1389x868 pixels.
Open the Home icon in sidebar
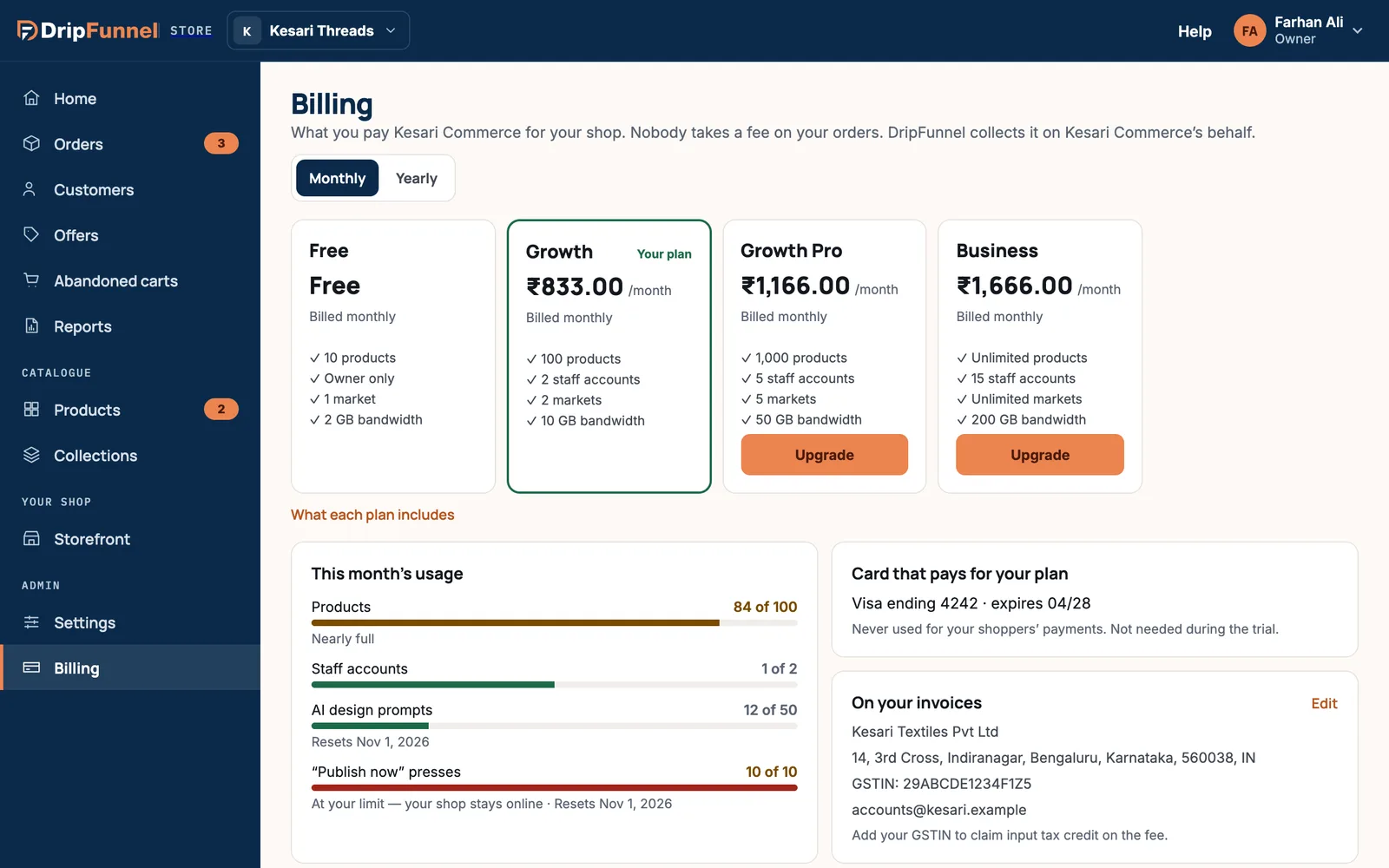tap(31, 98)
